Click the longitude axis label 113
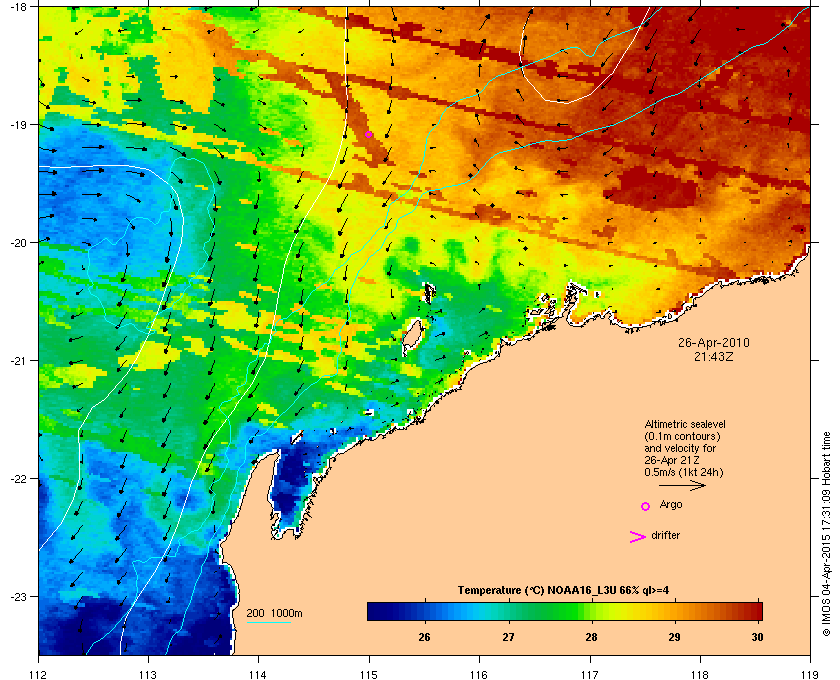 [148, 675]
